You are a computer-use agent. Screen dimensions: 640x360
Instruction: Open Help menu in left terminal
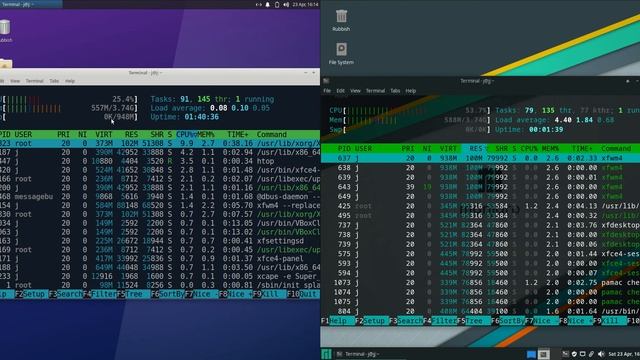pos(70,81)
